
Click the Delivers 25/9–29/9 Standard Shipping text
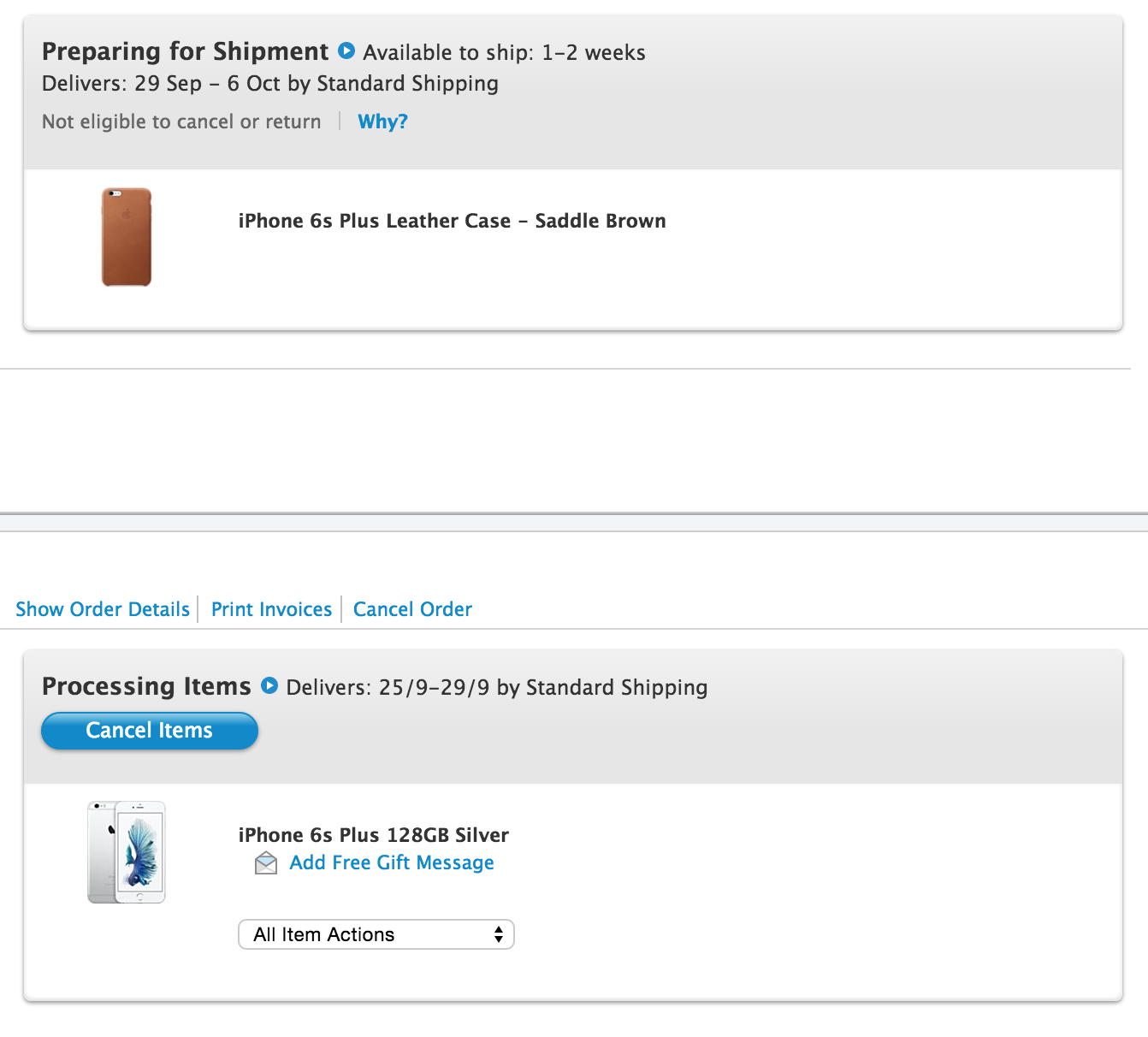(497, 687)
